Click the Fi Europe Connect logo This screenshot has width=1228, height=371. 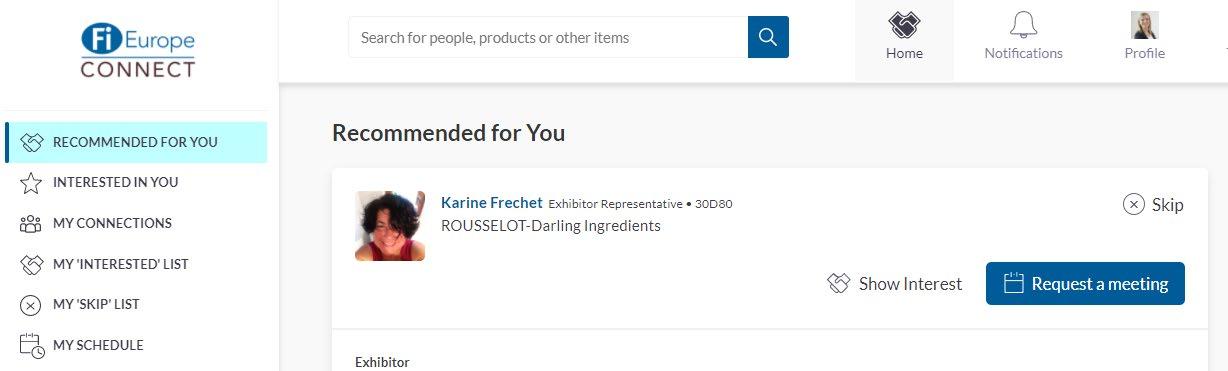[x=138, y=52]
